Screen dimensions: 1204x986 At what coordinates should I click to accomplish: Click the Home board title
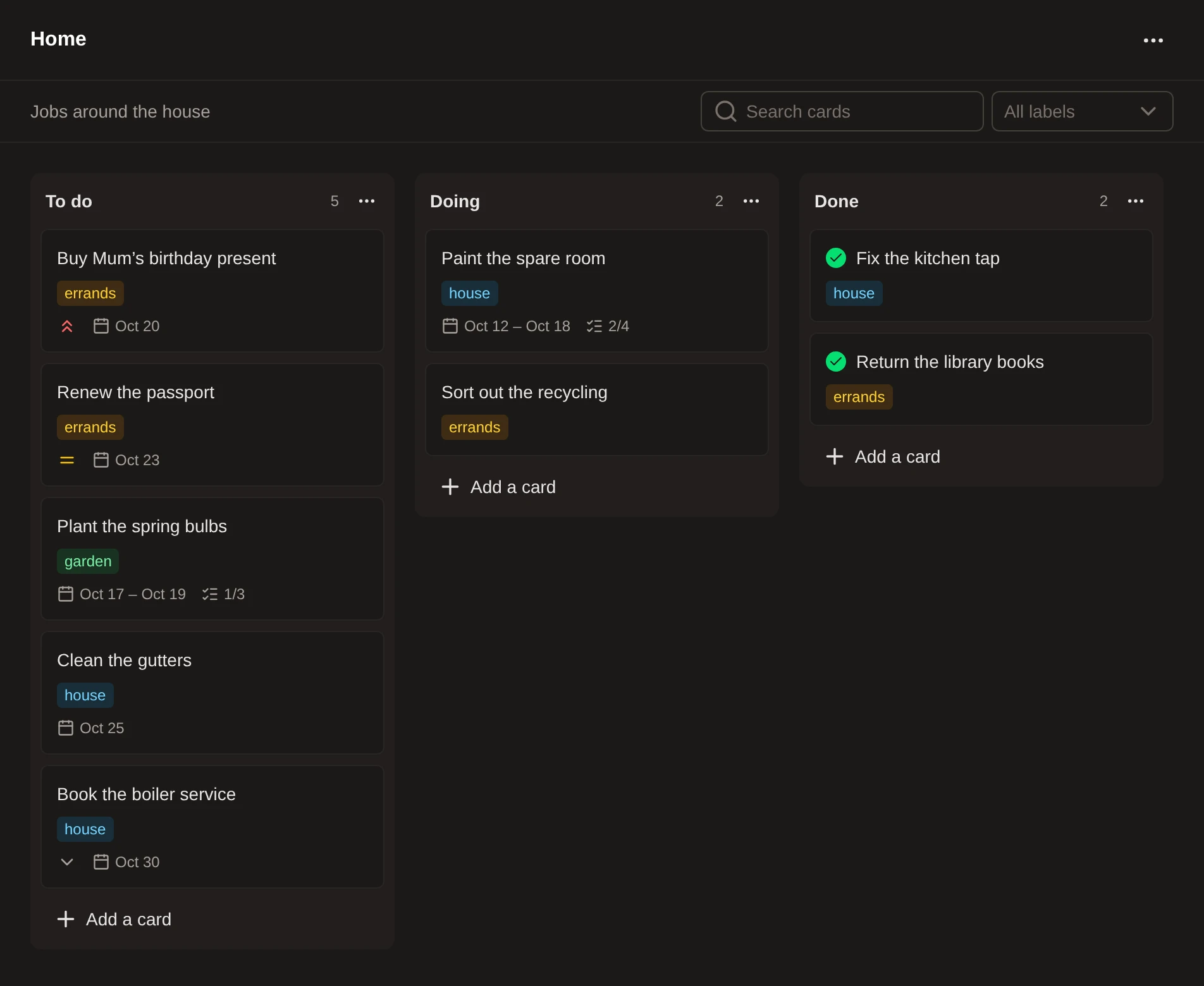tap(58, 39)
